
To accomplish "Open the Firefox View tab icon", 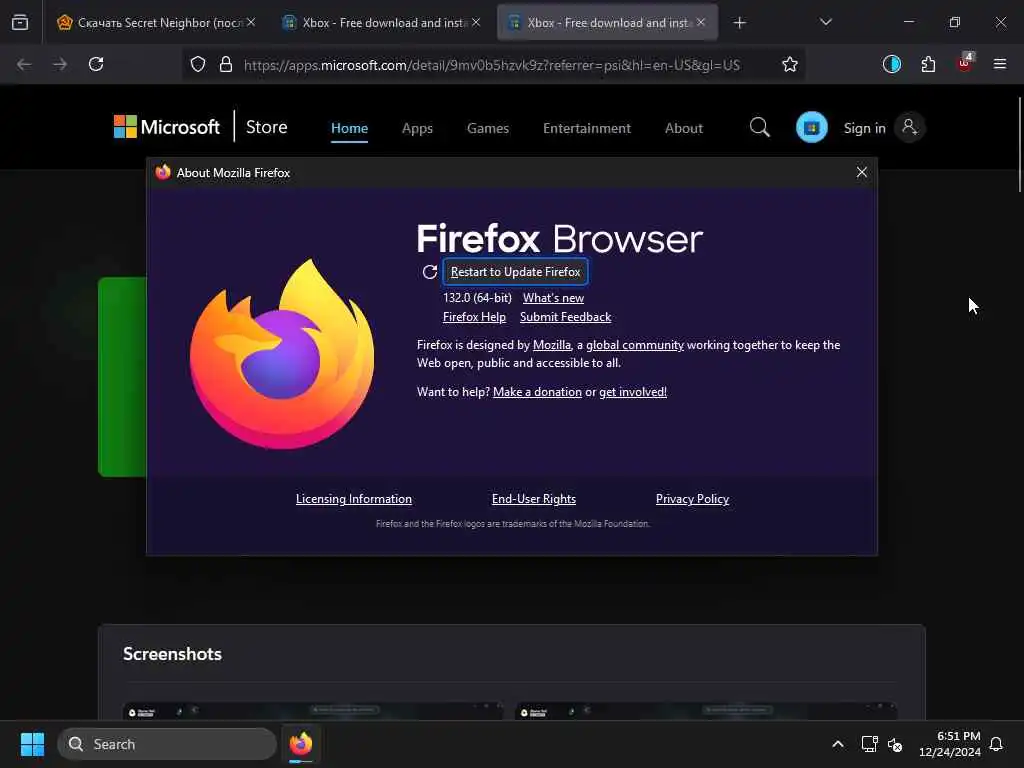I will tap(20, 22).
